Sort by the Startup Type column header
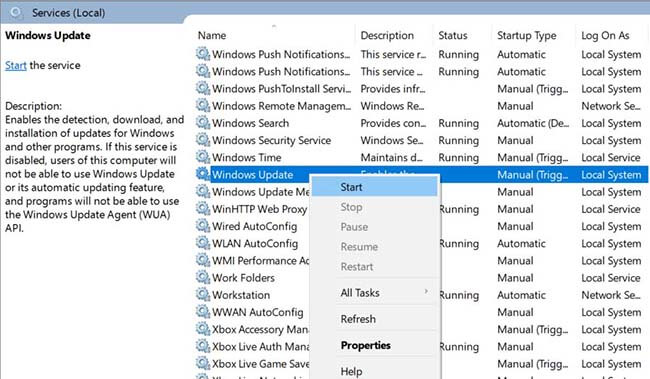Viewport: 650px width, 379px height. click(x=526, y=36)
